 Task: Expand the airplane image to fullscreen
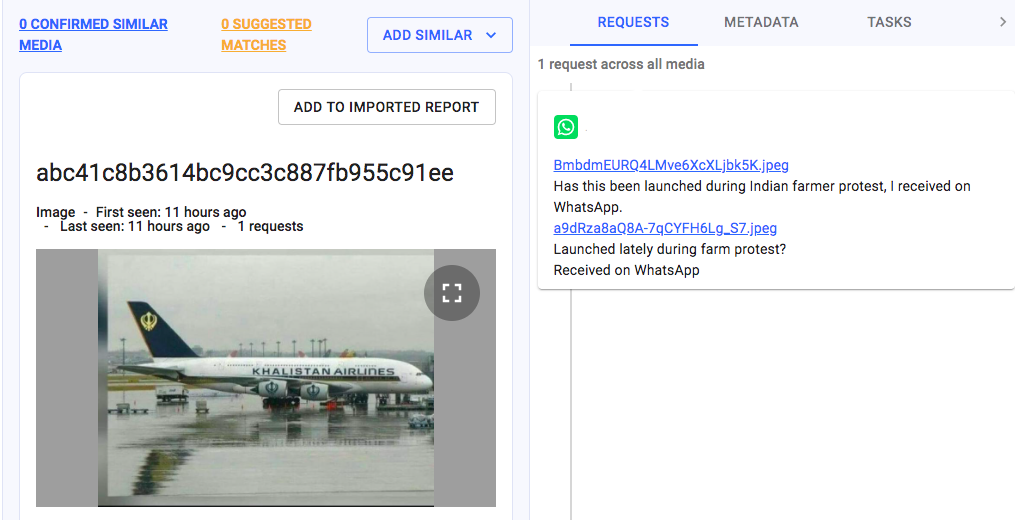tap(452, 293)
